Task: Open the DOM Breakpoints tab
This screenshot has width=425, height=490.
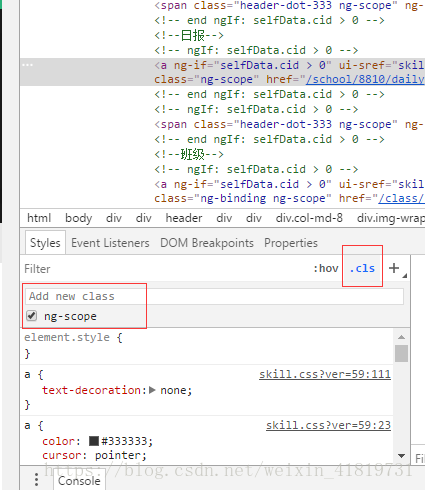Action: click(x=207, y=243)
